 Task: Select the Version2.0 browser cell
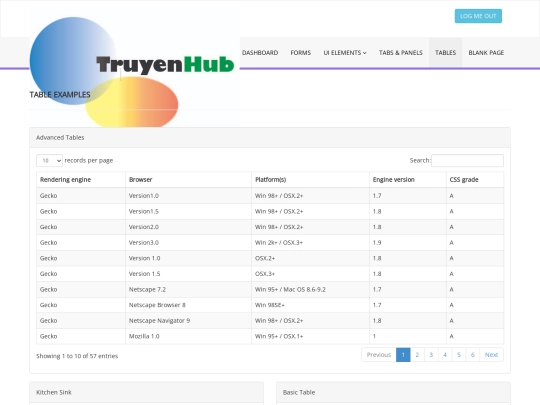[188, 227]
